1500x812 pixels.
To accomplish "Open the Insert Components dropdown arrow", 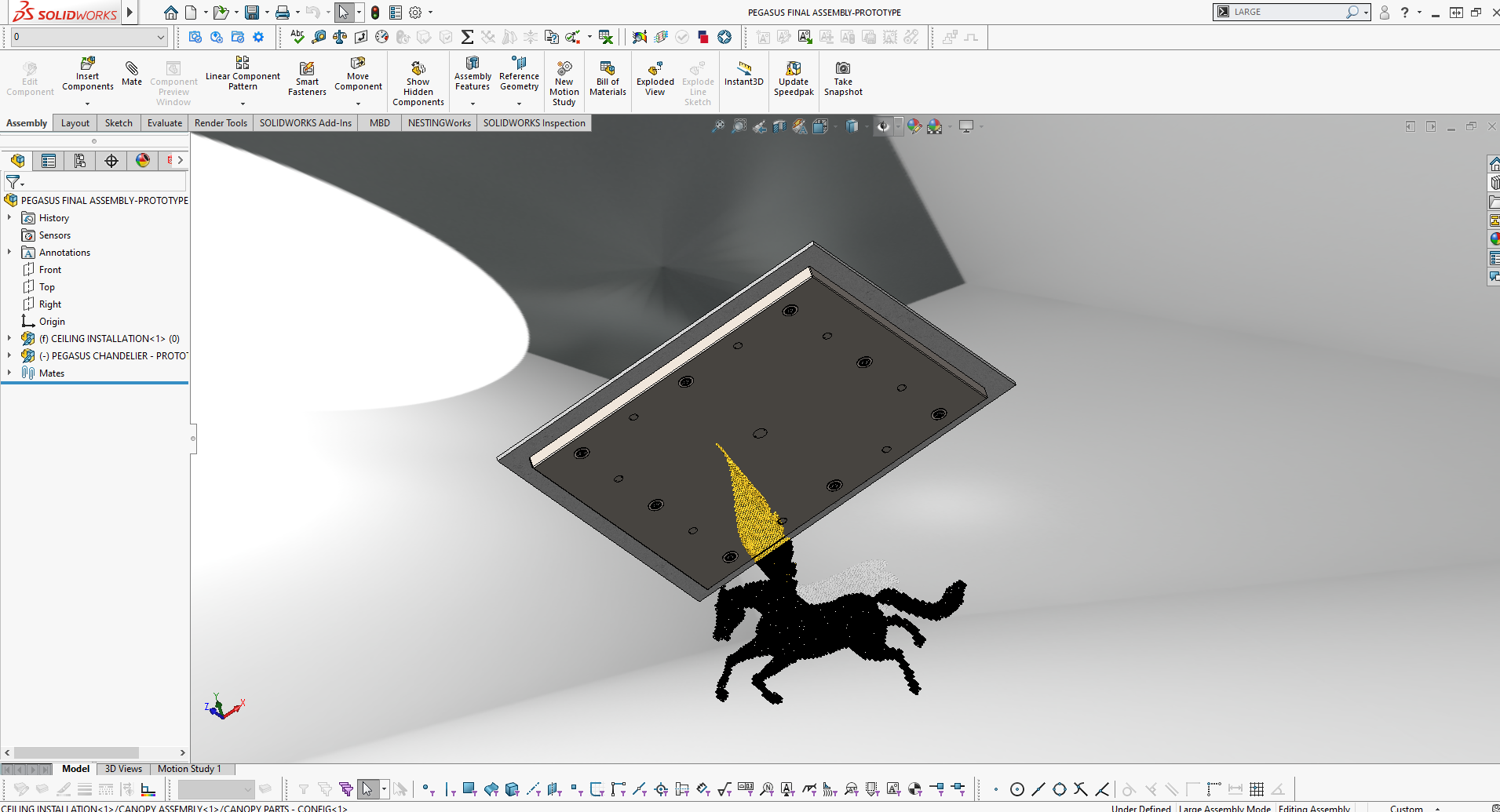I will [87, 104].
